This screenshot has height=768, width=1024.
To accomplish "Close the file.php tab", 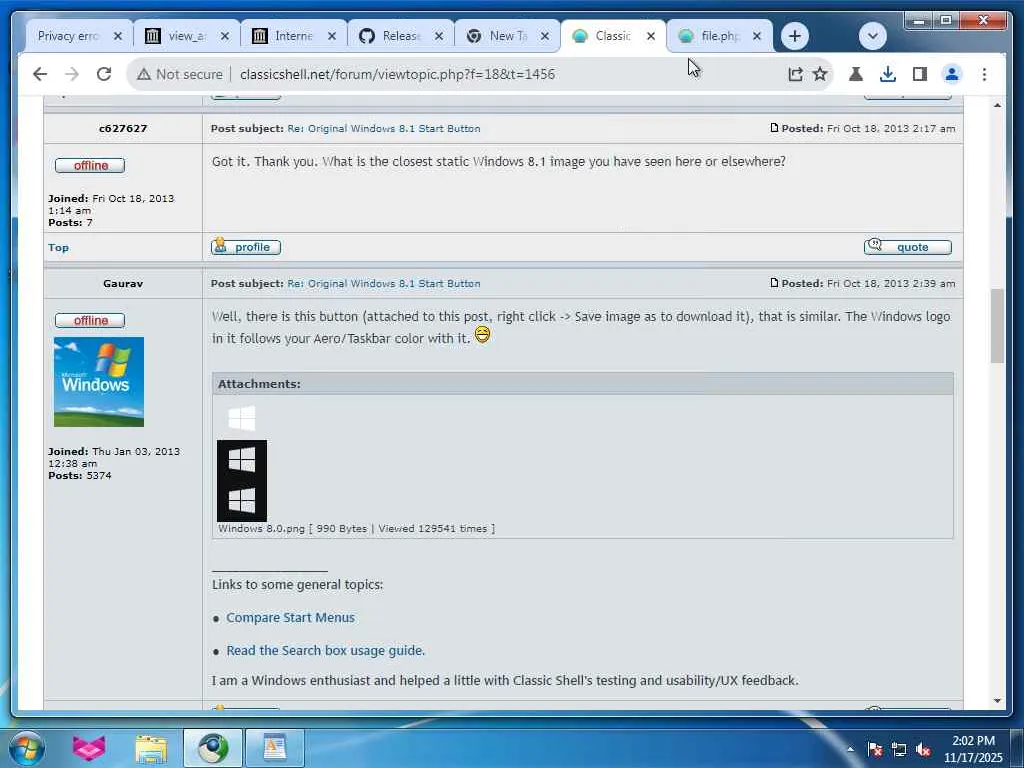I will pyautogui.click(x=757, y=36).
